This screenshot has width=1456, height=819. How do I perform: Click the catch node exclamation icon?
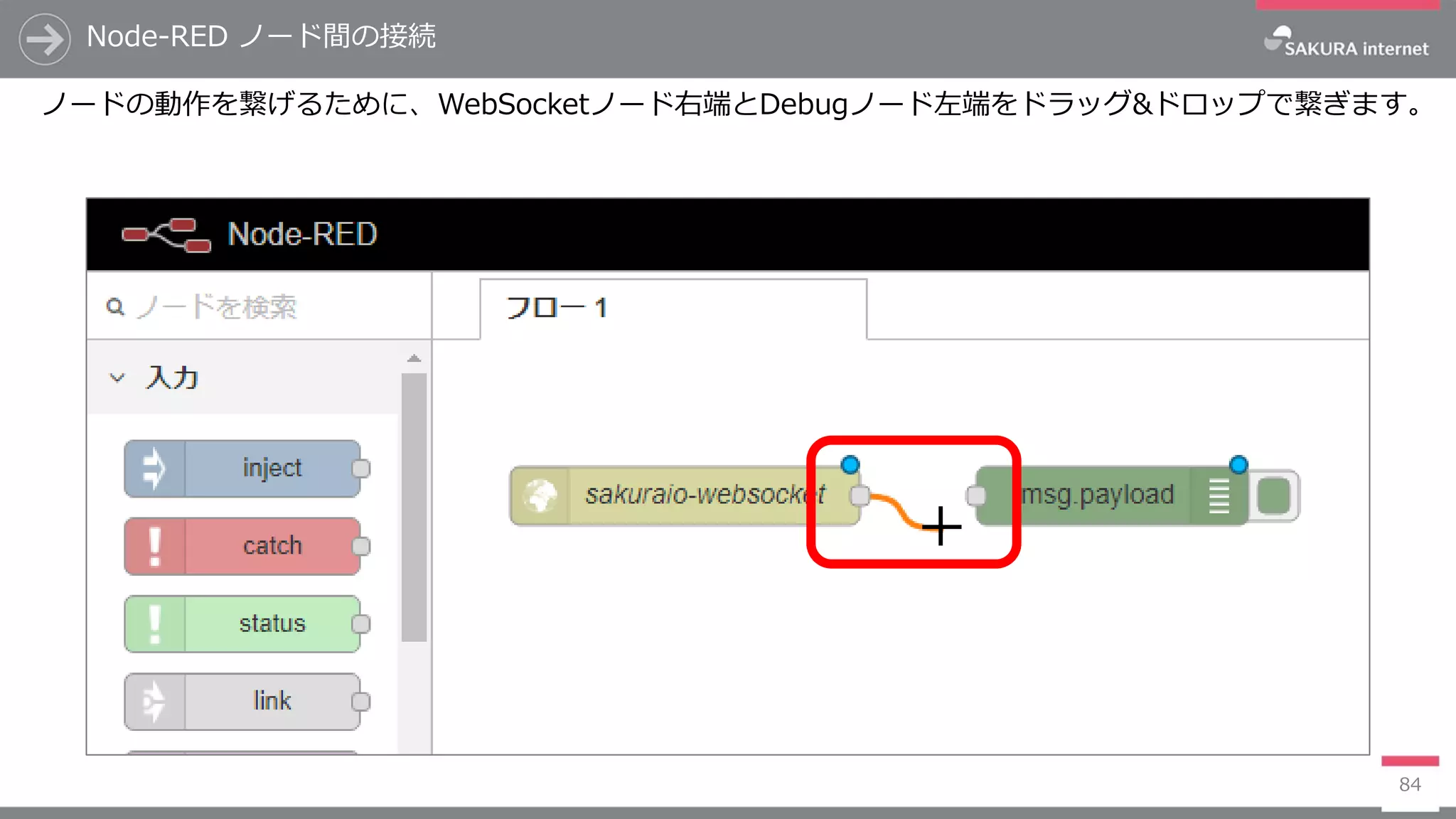tap(154, 546)
